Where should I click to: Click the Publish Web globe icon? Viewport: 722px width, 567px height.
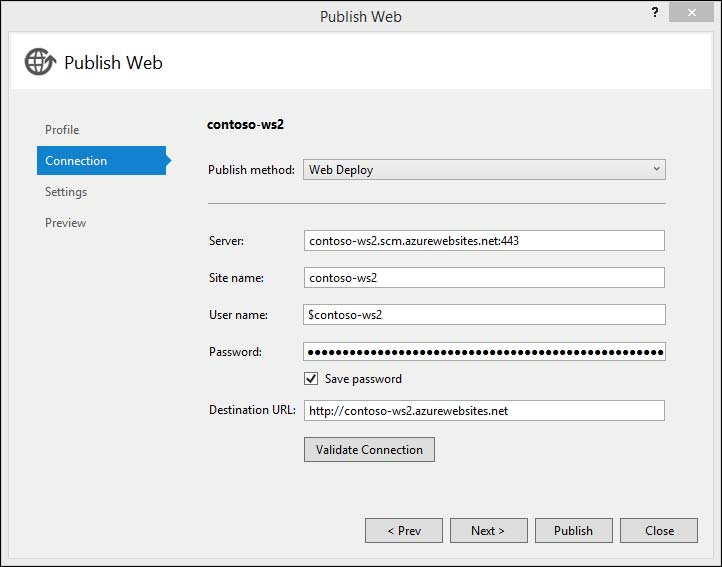40,62
